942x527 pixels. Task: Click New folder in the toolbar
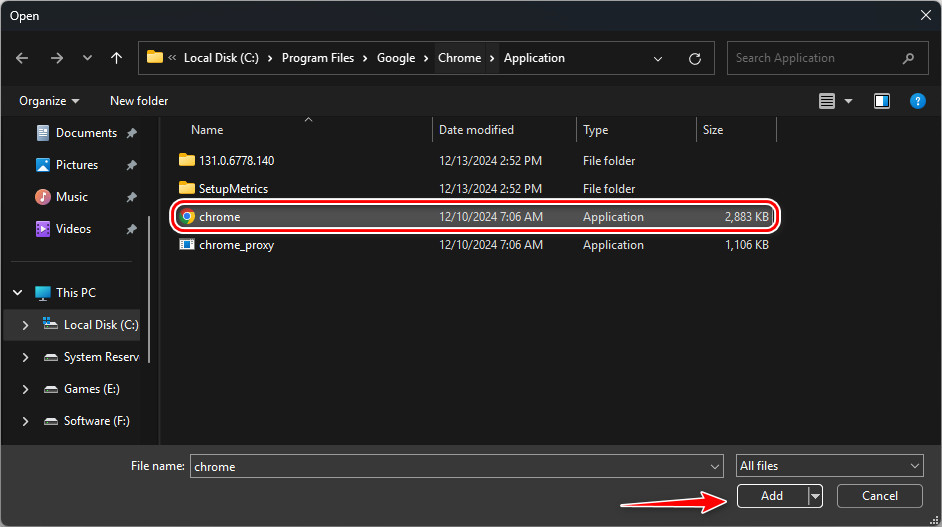tap(139, 101)
